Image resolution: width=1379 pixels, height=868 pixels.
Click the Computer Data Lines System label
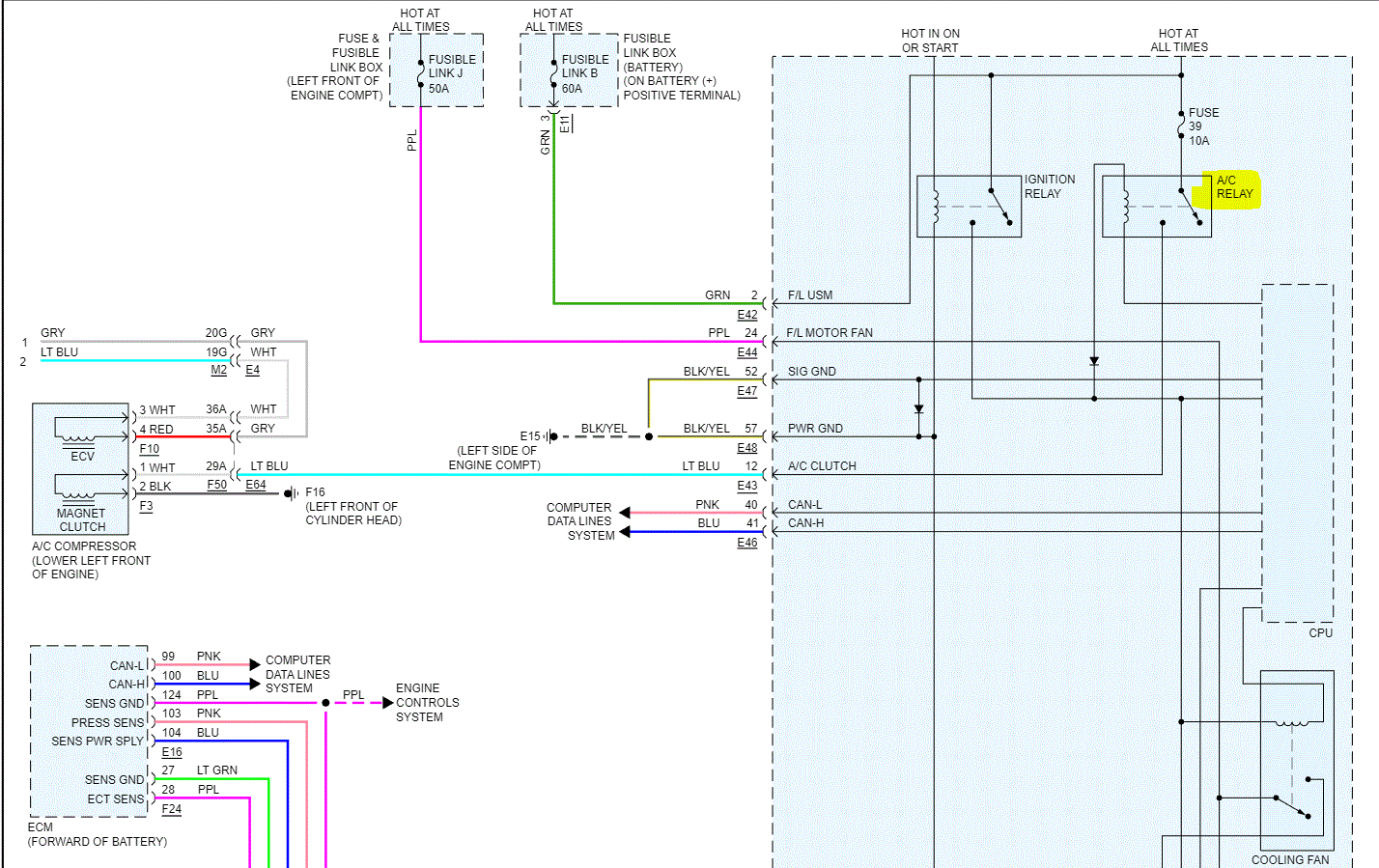coord(579,514)
